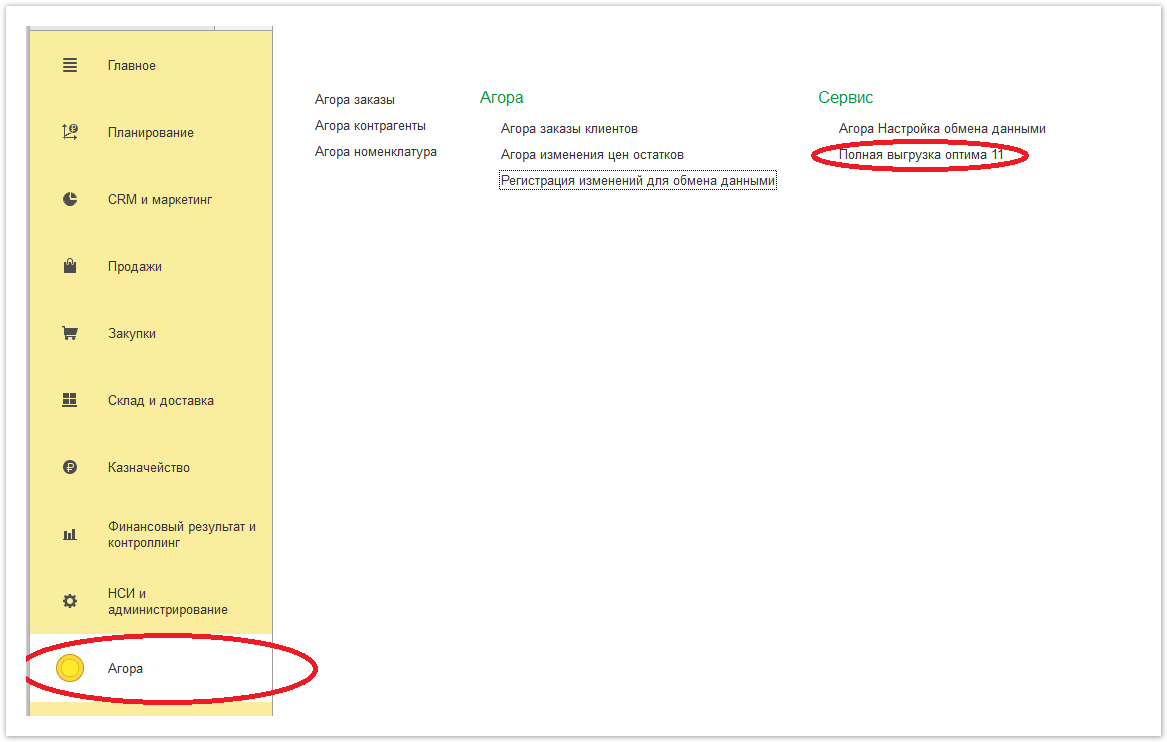The image size is (1167, 742).
Task: Open Агора заказы клиентов
Action: pyautogui.click(x=569, y=129)
